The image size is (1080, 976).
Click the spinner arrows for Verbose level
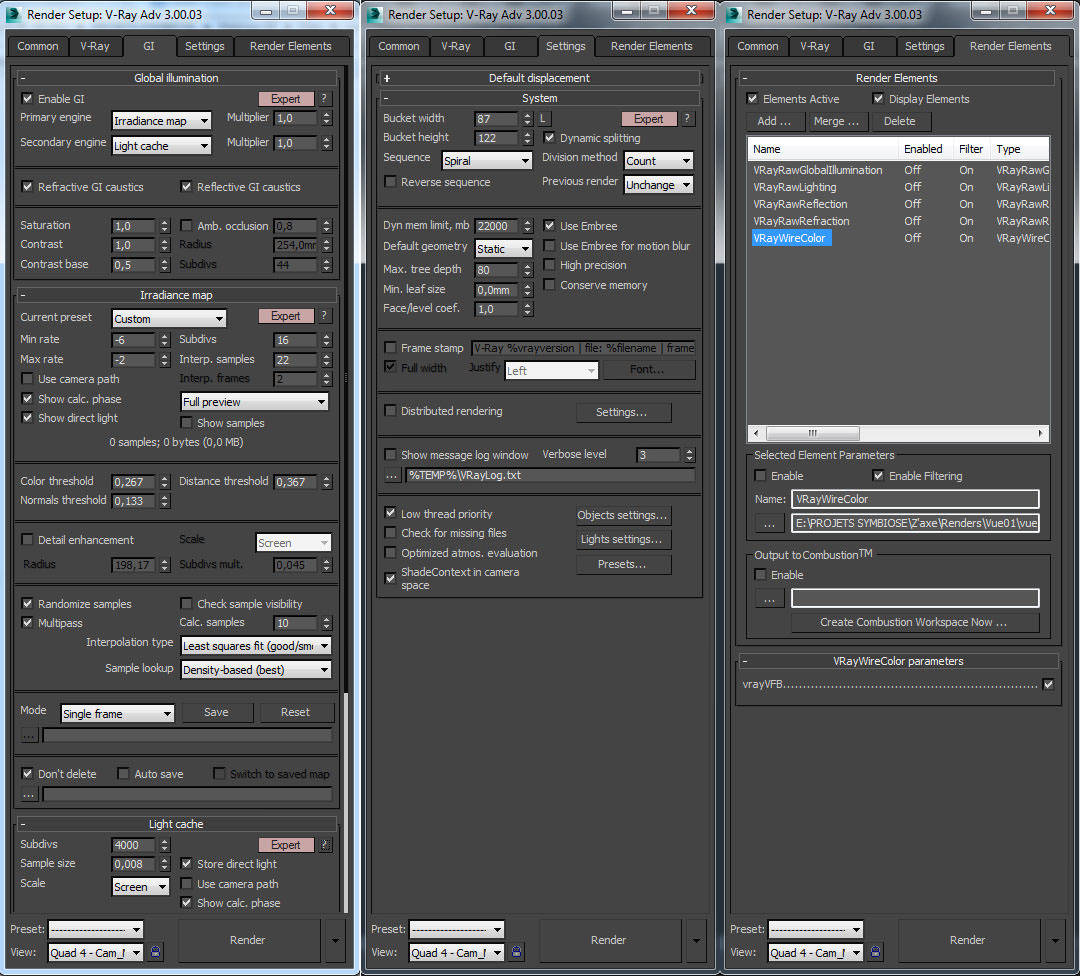click(x=689, y=455)
